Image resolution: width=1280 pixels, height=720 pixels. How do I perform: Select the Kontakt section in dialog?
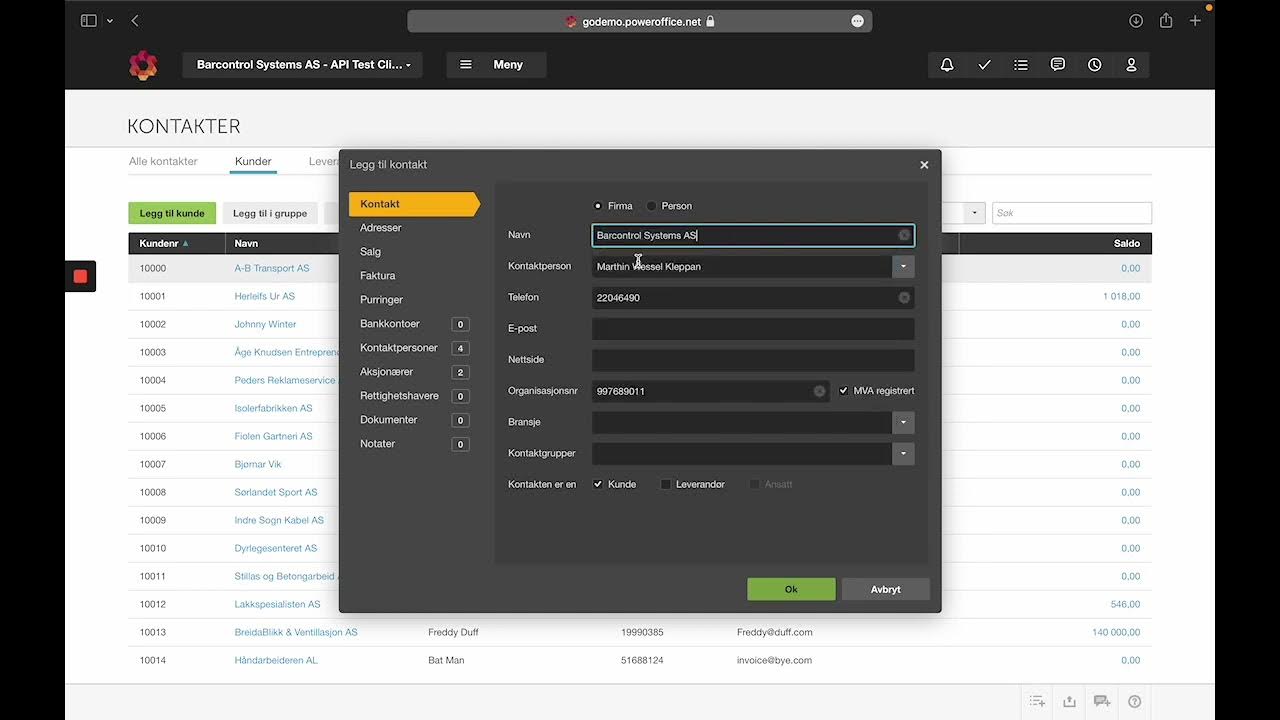(414, 204)
